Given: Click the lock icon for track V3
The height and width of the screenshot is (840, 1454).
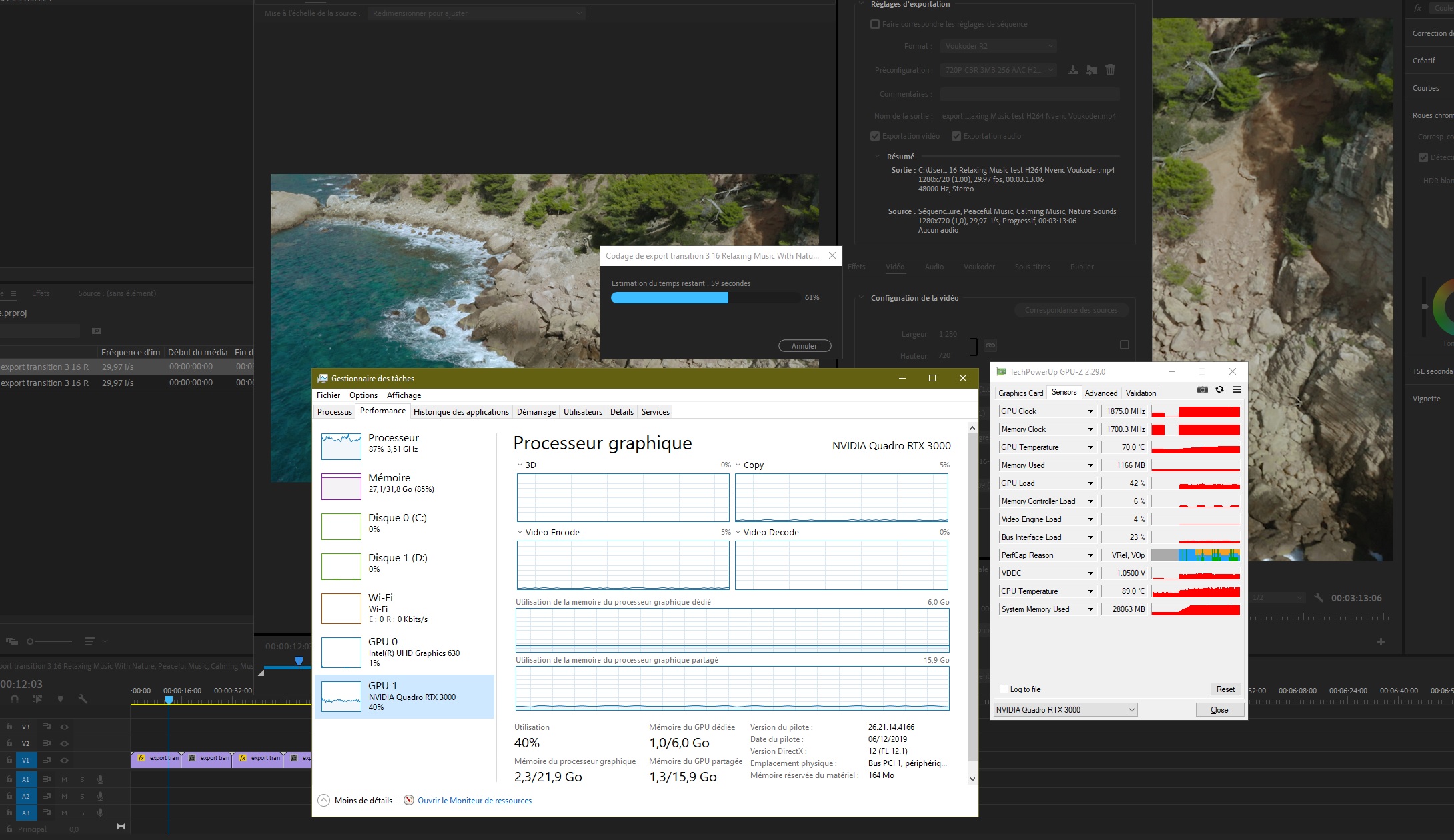Looking at the screenshot, I should [x=9, y=727].
